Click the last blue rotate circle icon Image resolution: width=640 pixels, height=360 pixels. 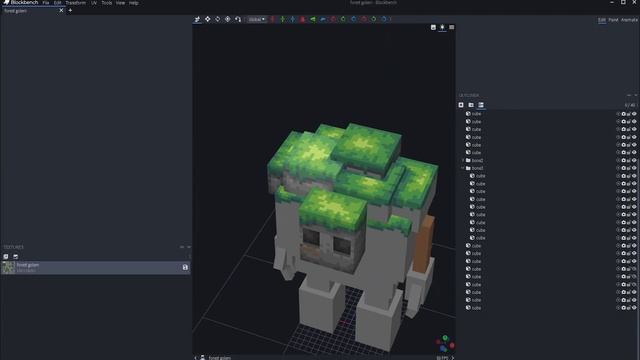pyautogui.click(x=384, y=19)
